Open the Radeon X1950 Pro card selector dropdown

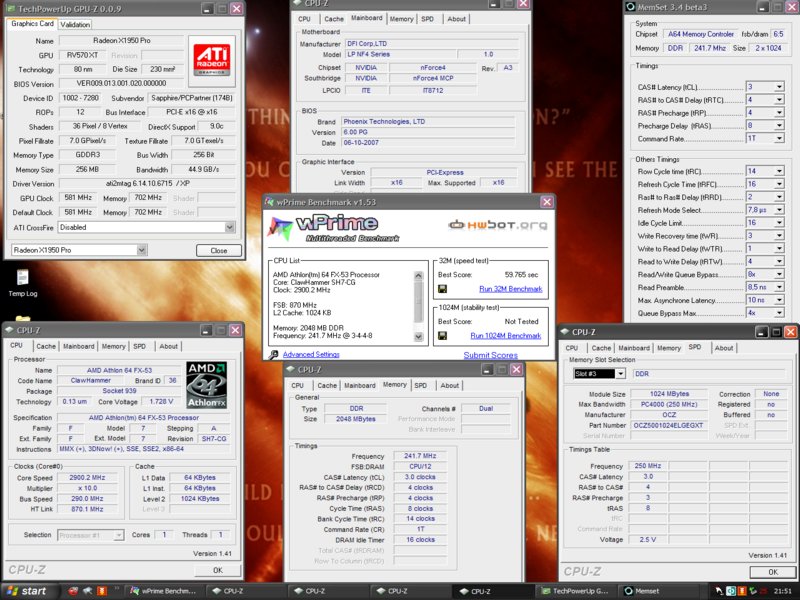142,250
